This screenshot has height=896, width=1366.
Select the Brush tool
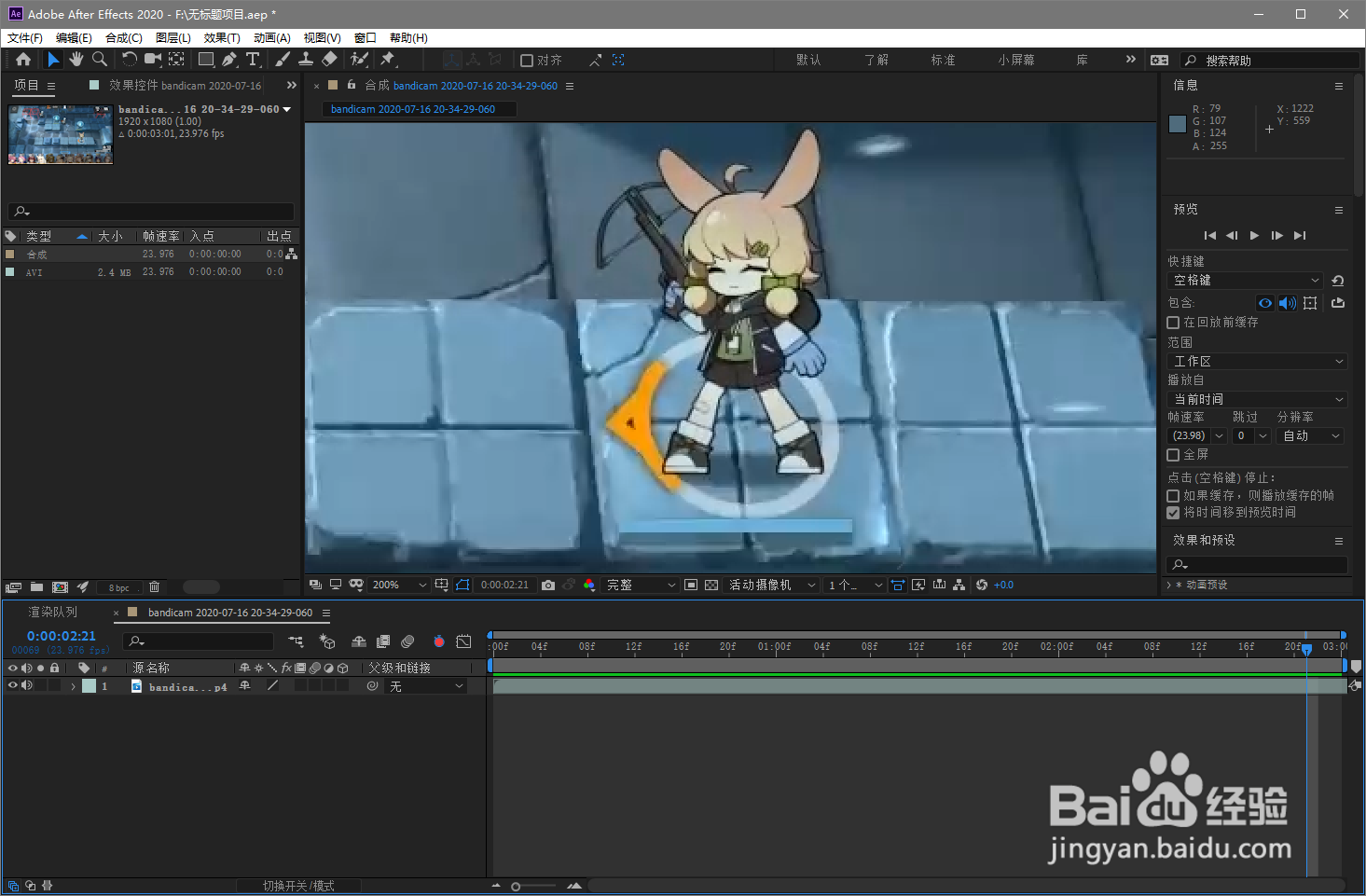[283, 60]
